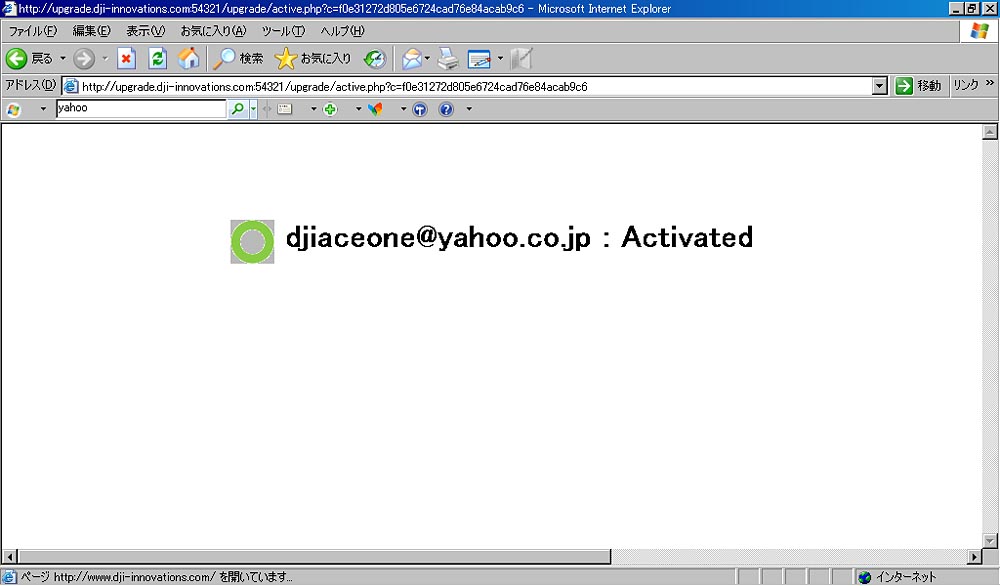Viewport: 1000px width, 586px height.
Task: Click the blue help question mark icon
Action: click(446, 109)
